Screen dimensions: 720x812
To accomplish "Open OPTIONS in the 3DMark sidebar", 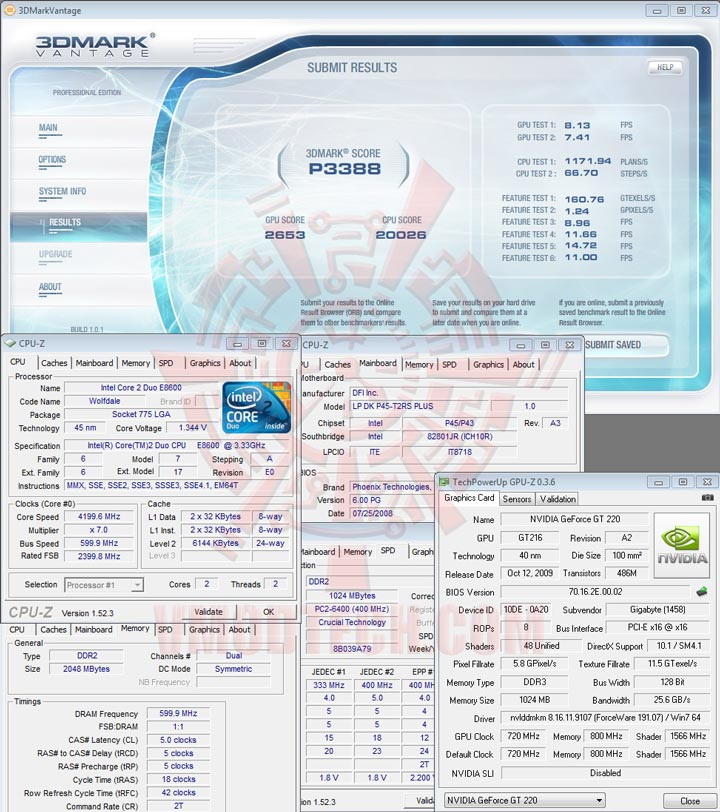I will 52,160.
